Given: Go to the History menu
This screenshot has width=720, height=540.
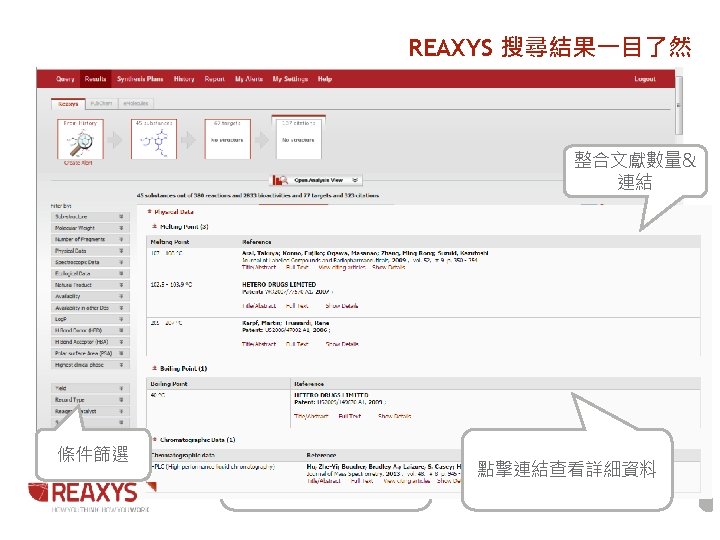Looking at the screenshot, I should tap(184, 79).
